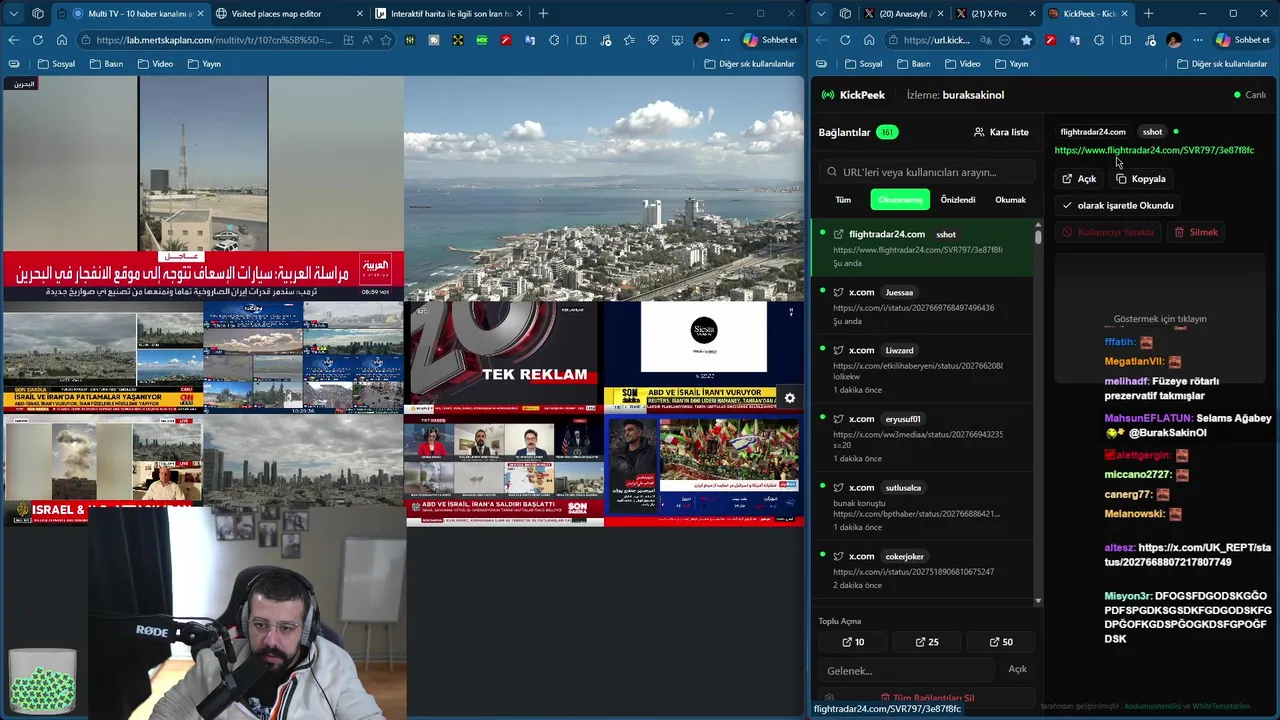Click the Açık button beside Gelenek field

(1017, 669)
